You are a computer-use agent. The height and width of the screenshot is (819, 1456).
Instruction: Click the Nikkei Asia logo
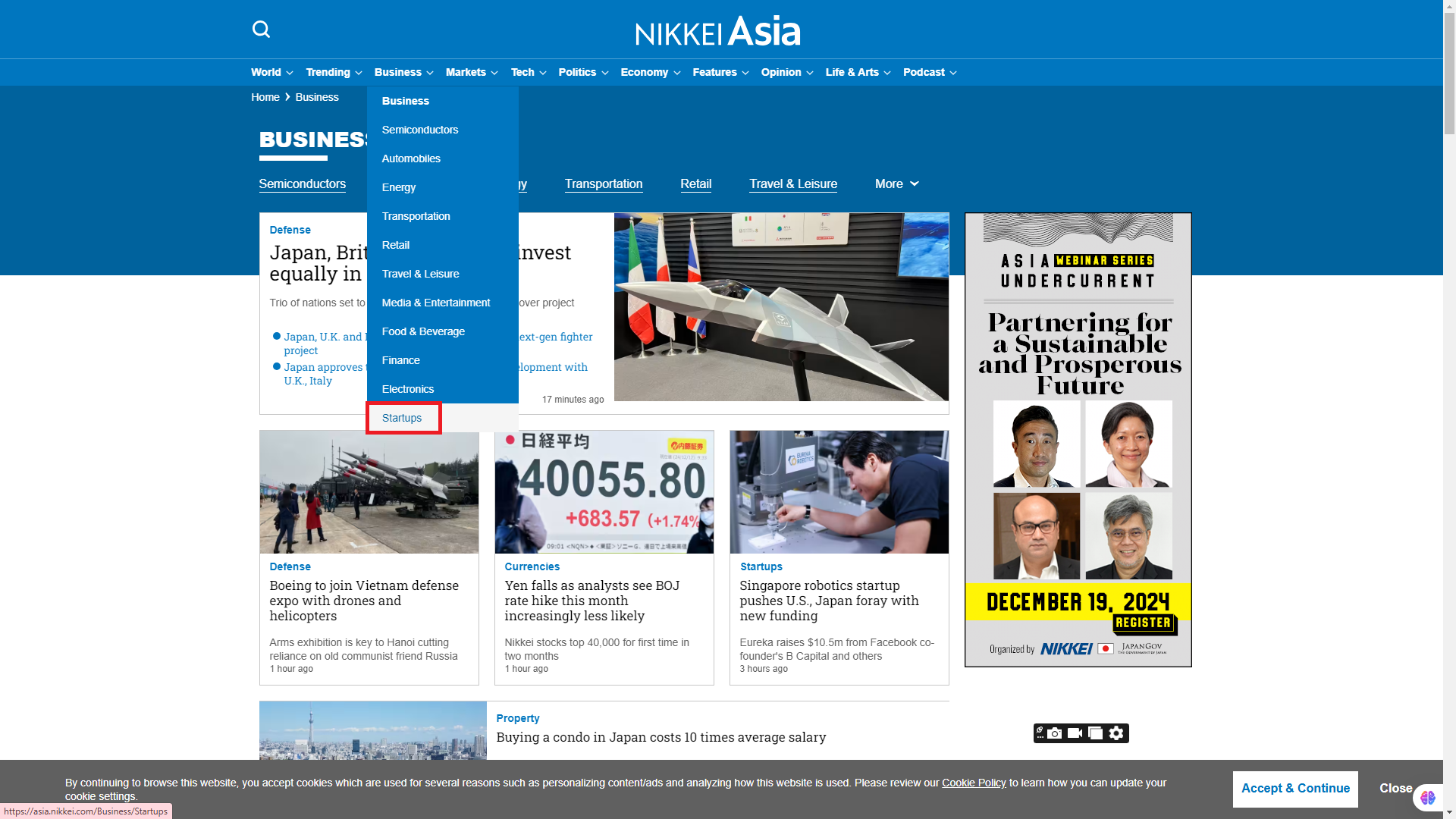(717, 31)
